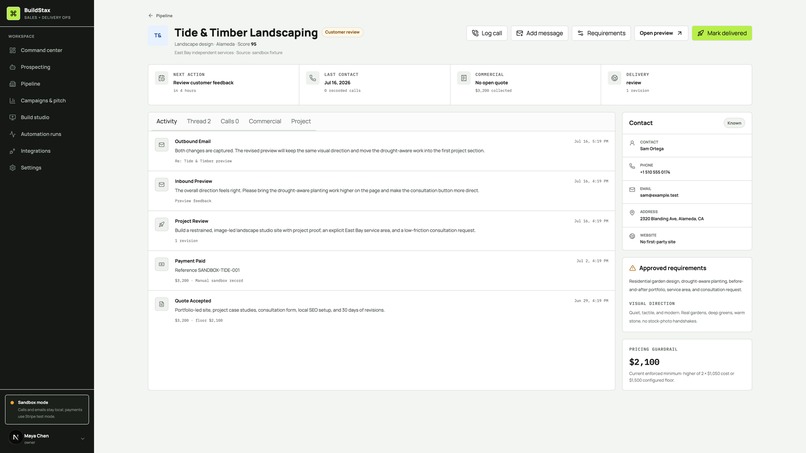Click the Delivery card icon
This screenshot has height=453, width=806.
614,78
